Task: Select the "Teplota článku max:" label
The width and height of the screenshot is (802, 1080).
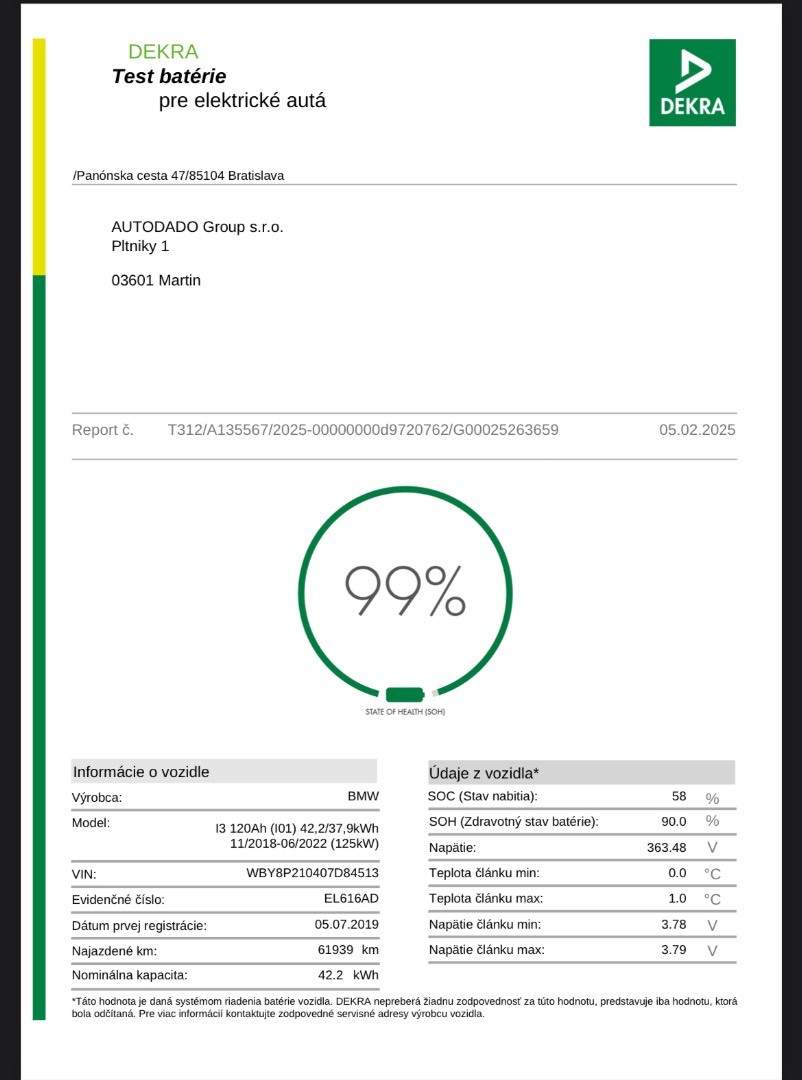Action: (486, 899)
